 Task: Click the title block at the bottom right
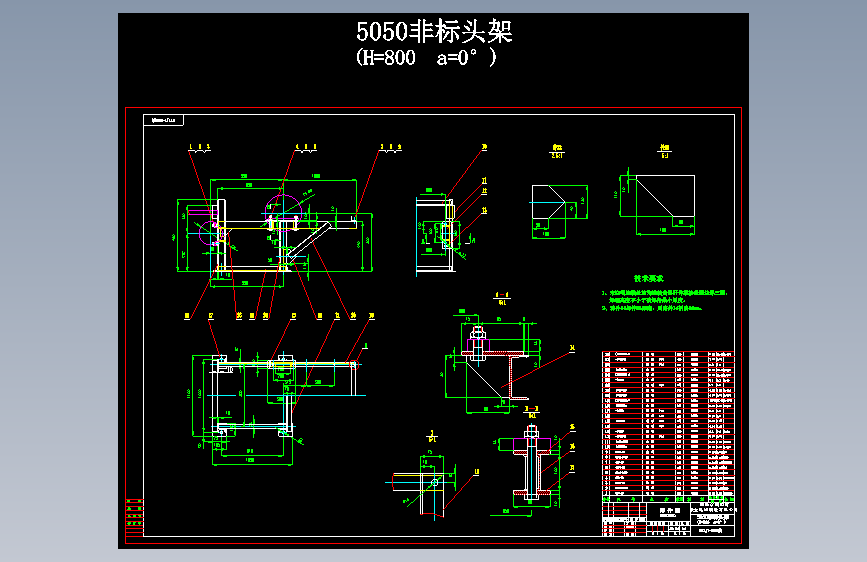[x=668, y=519]
